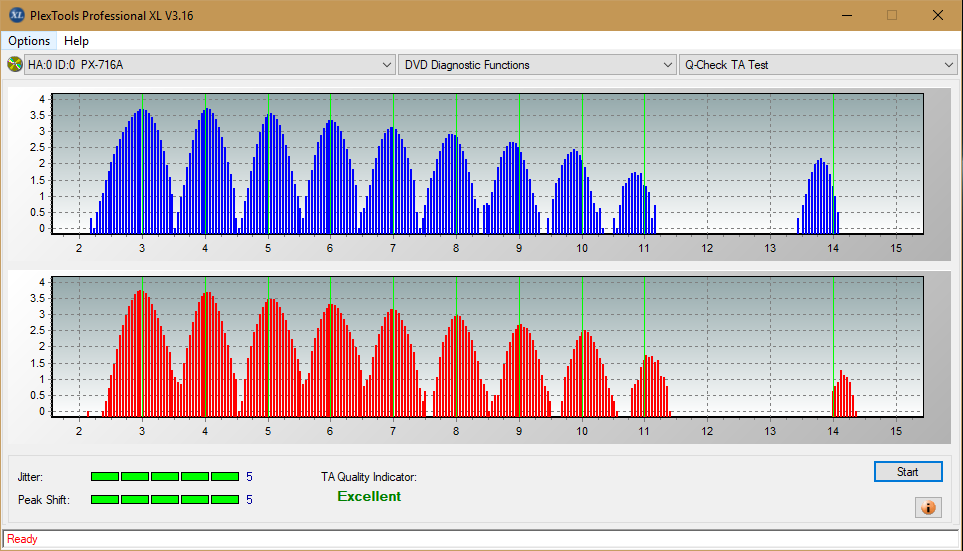Maximize the PlexTools window
This screenshot has height=551, width=963.
pos(892,15)
